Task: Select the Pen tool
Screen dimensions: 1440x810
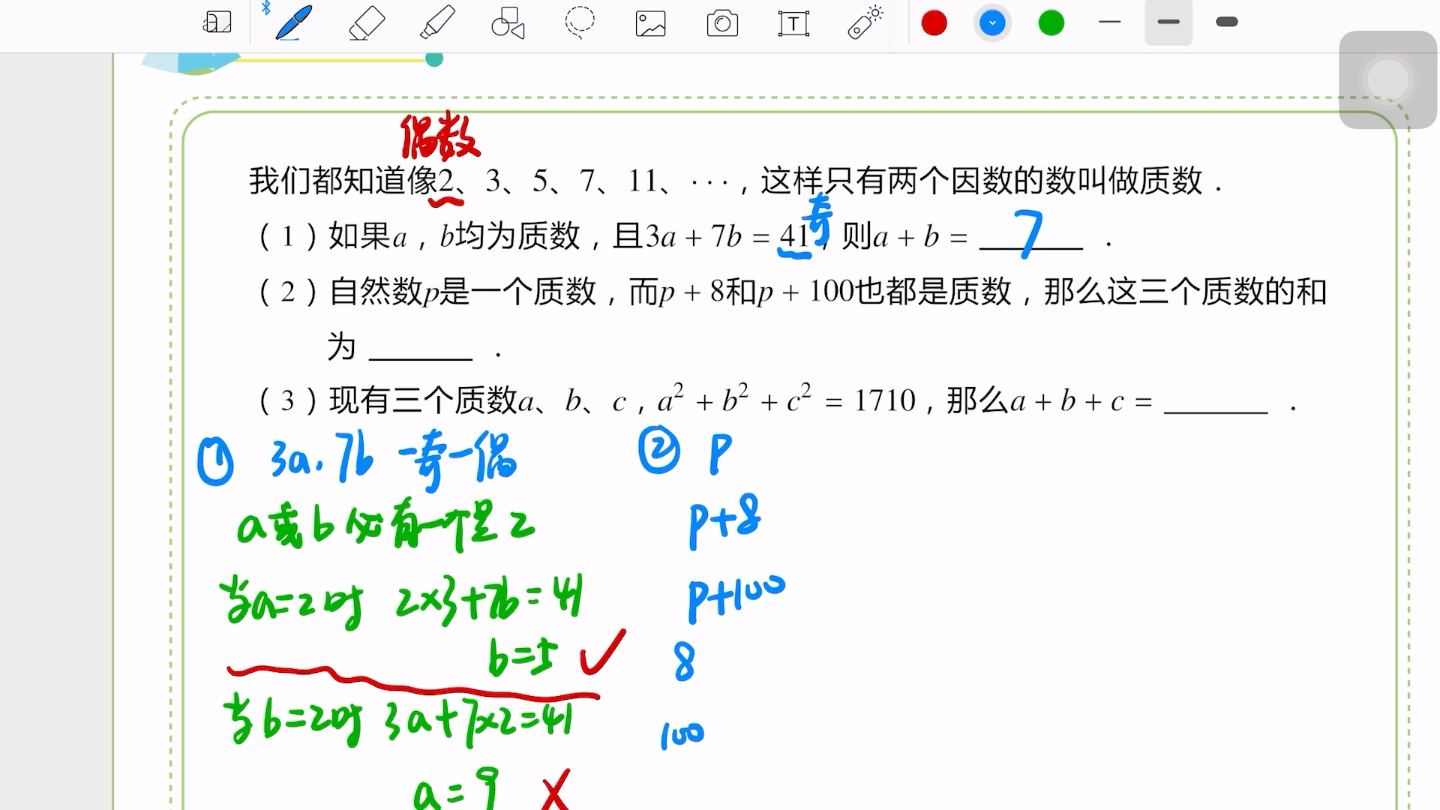Action: pyautogui.click(x=293, y=22)
